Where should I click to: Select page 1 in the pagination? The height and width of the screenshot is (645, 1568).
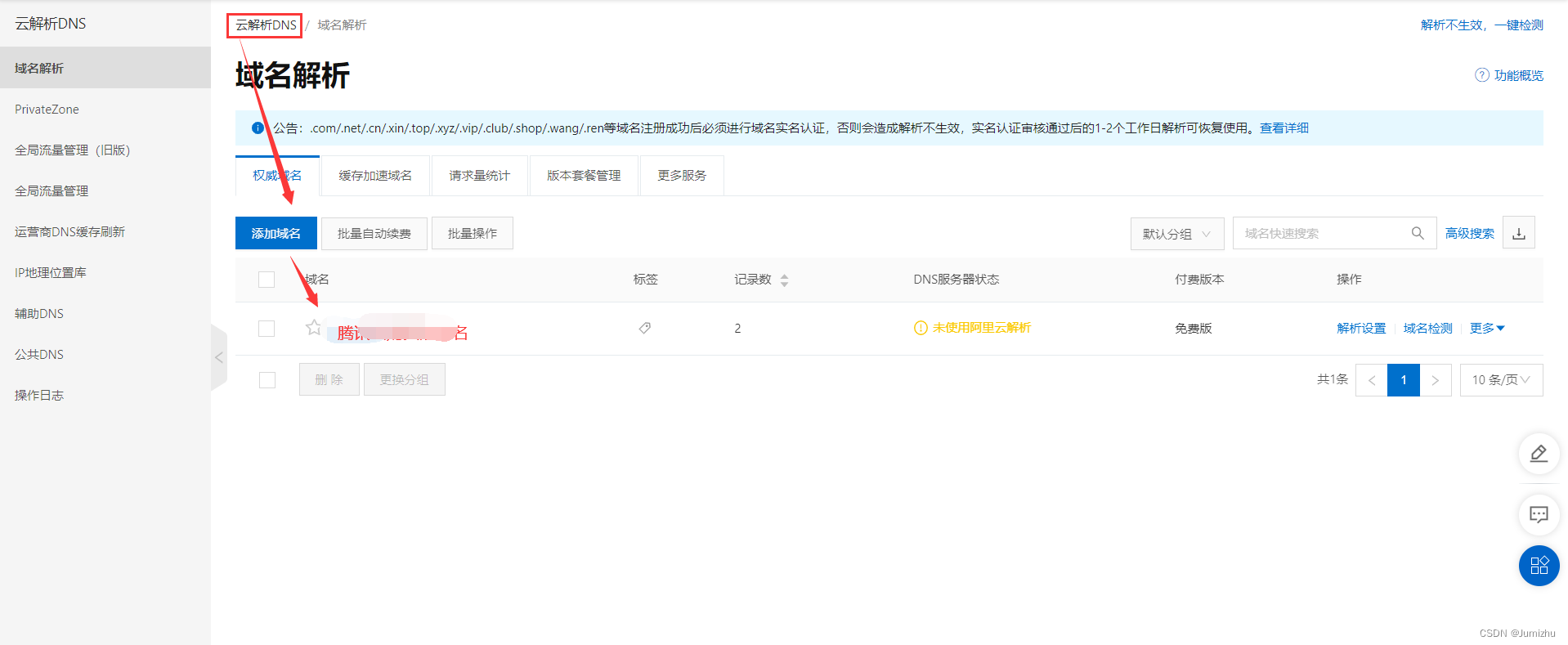click(1404, 380)
